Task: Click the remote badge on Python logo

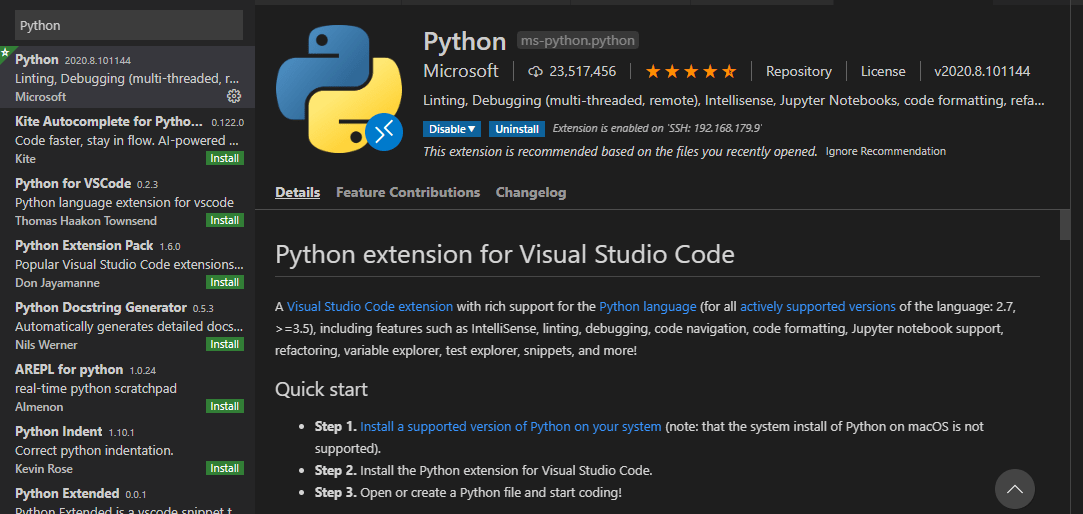Action: click(384, 130)
